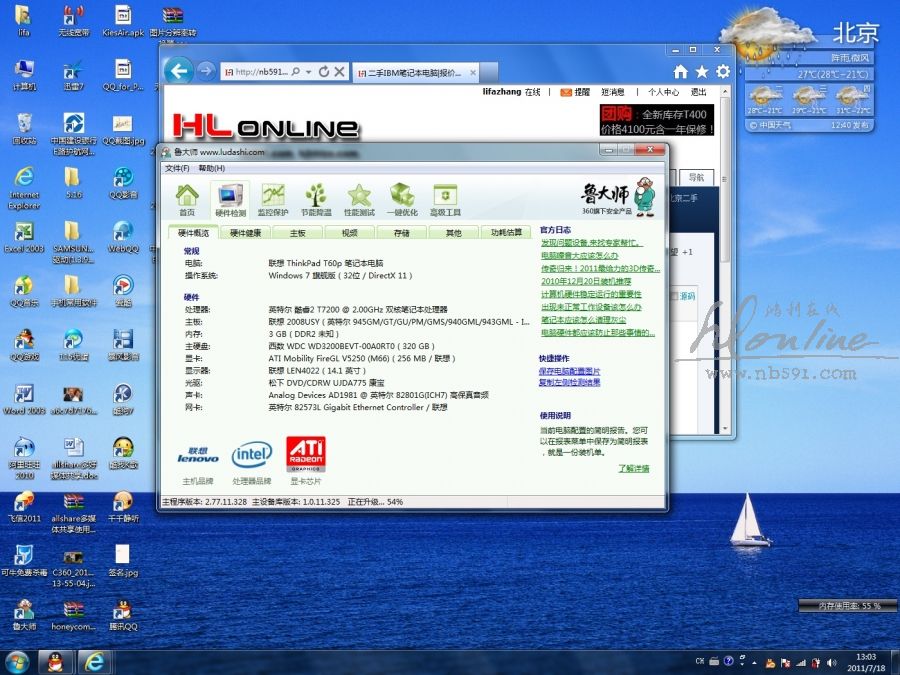Click the 保存电脑配置图片 link
Image resolution: width=900 pixels, height=675 pixels.
[x=569, y=371]
